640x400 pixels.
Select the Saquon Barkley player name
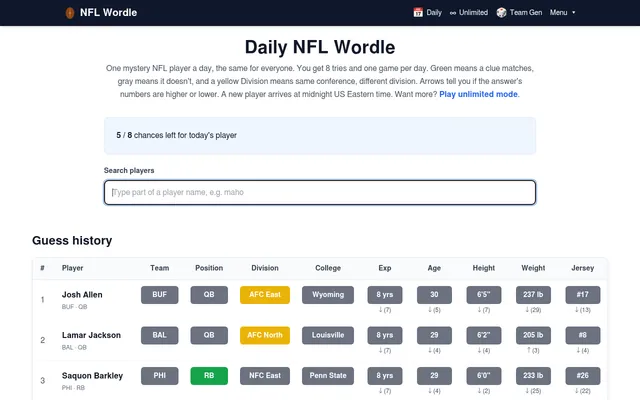92,376
